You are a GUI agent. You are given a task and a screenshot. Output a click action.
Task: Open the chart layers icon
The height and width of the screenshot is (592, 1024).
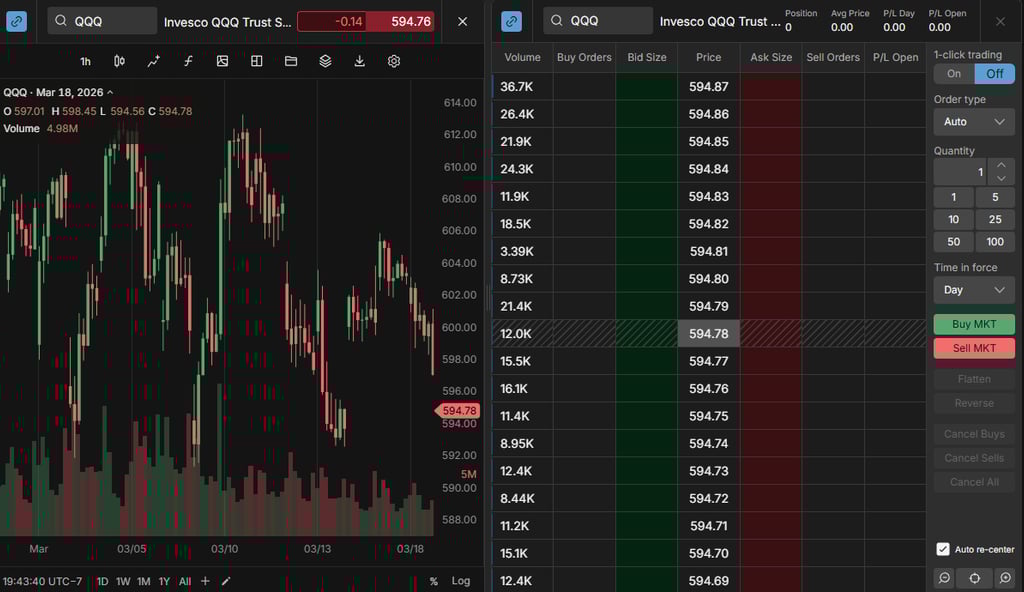click(325, 61)
